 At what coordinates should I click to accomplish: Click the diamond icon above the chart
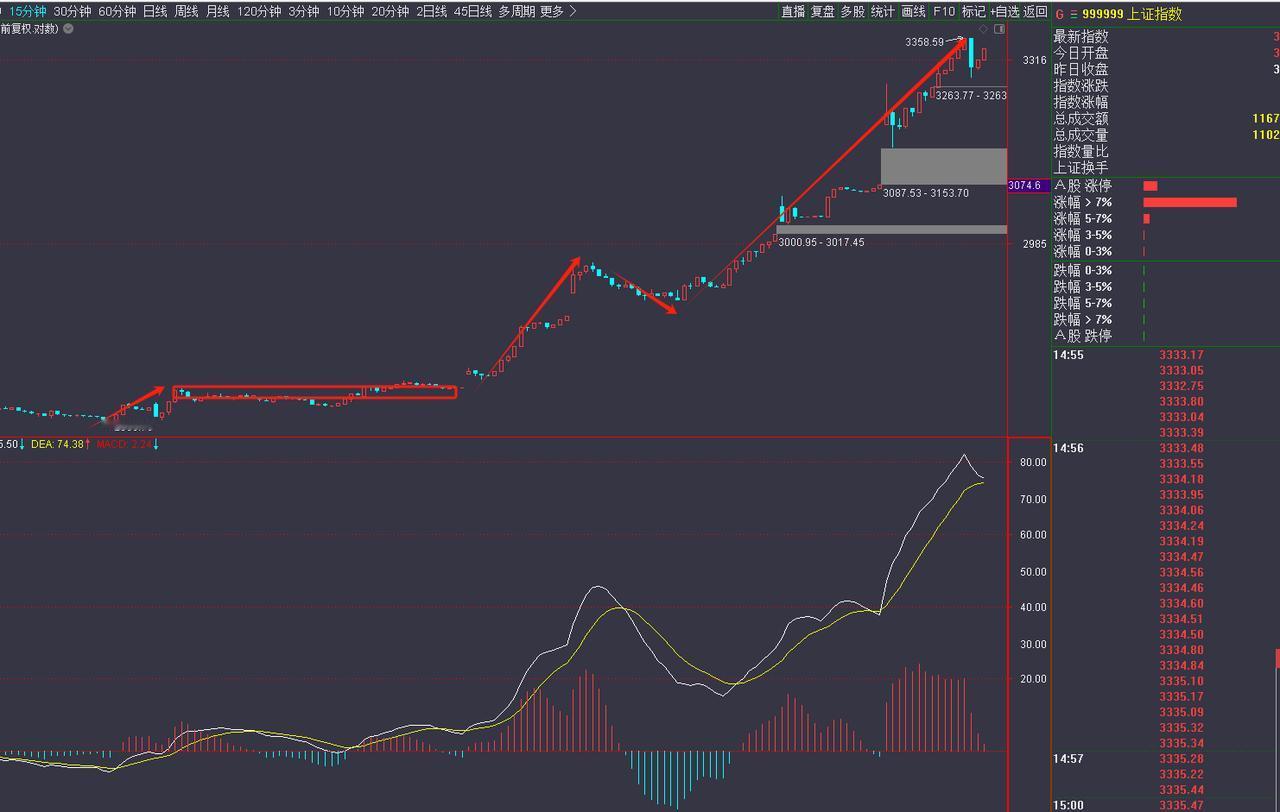tap(983, 30)
